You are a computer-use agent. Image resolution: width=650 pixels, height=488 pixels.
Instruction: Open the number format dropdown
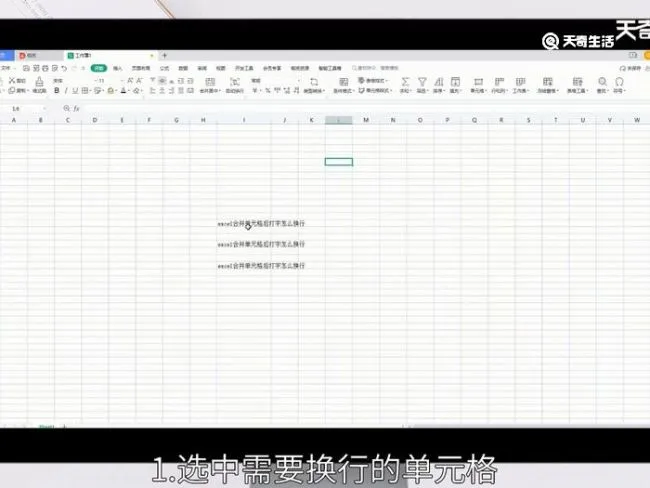coord(275,80)
